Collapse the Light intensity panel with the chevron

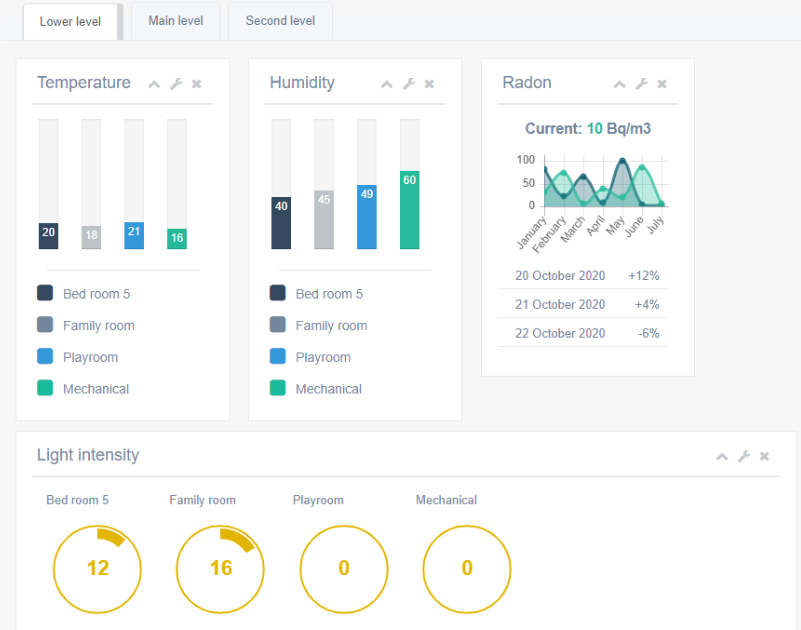(x=722, y=457)
